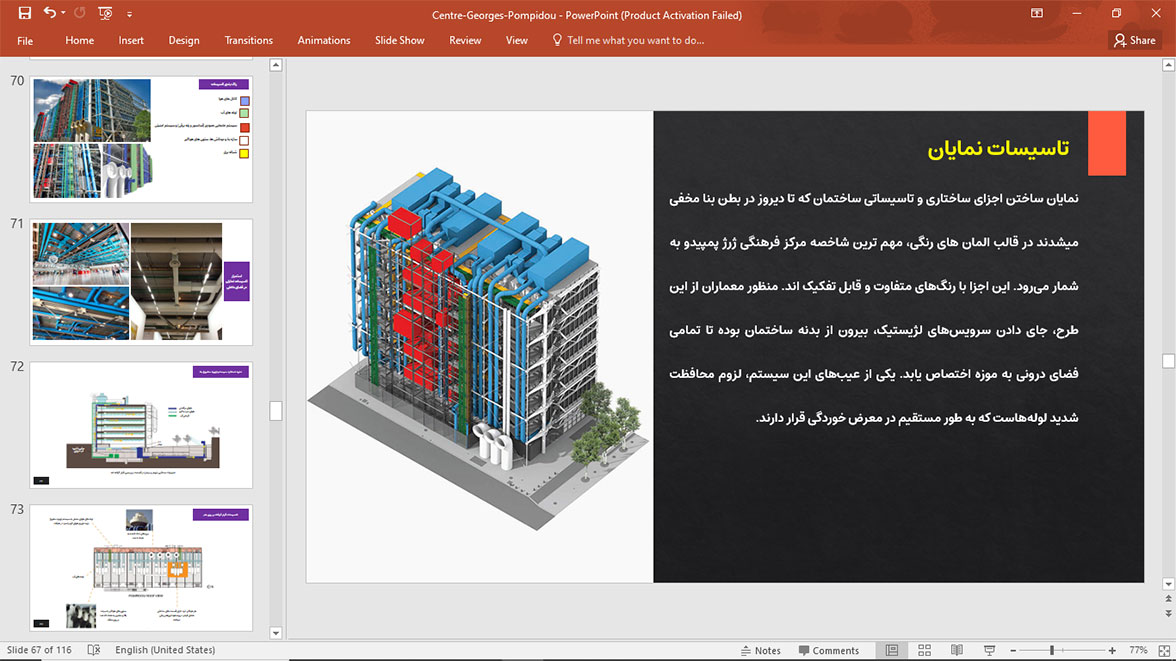Click the zoom in plus button
Image resolution: width=1176 pixels, height=661 pixels.
pos(1112,650)
